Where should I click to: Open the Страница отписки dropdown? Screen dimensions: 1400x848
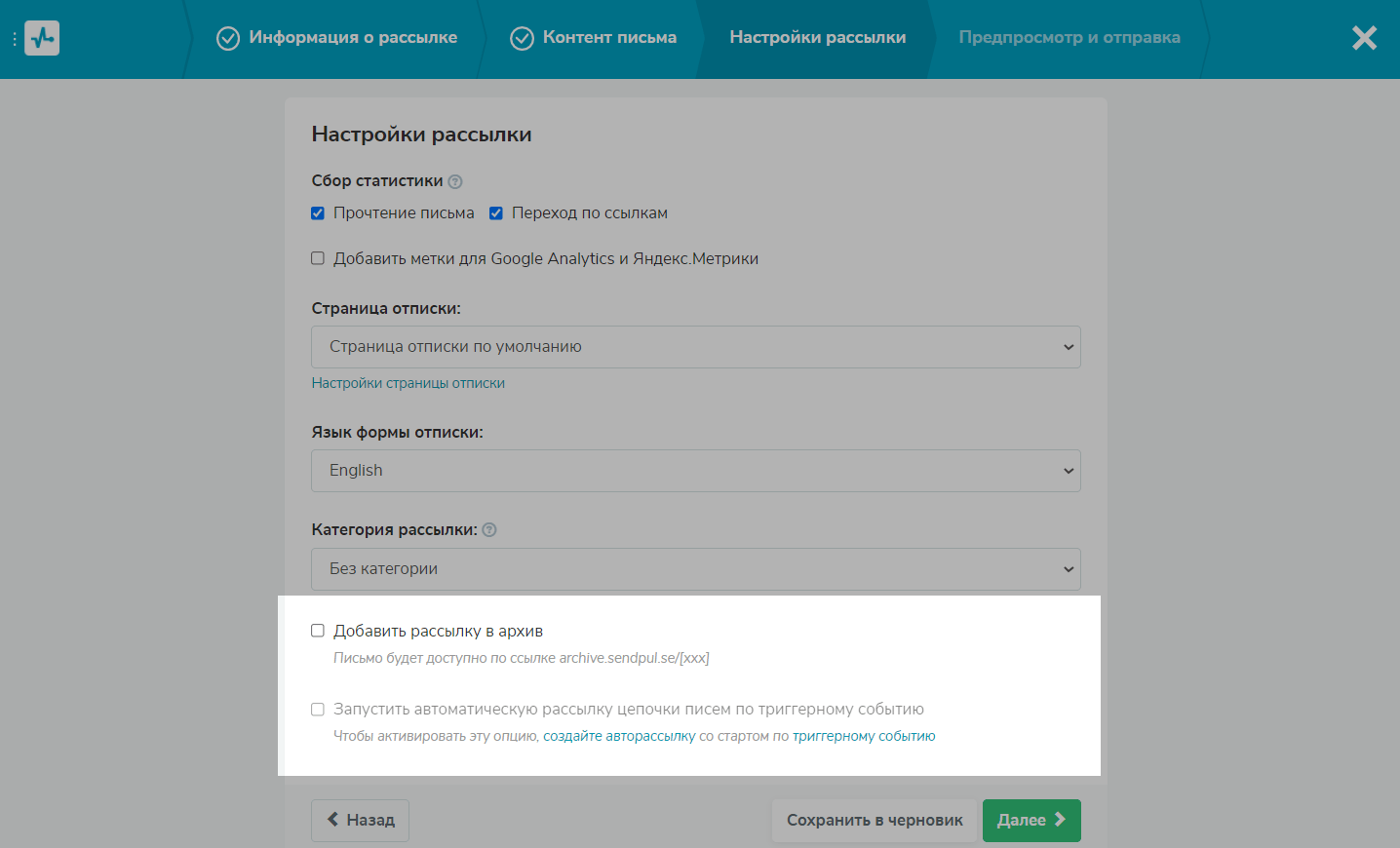695,347
